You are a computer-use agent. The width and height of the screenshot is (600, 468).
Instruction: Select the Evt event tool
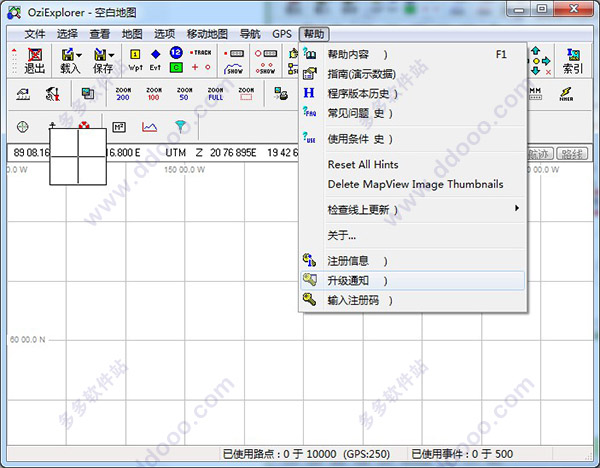[x=155, y=60]
